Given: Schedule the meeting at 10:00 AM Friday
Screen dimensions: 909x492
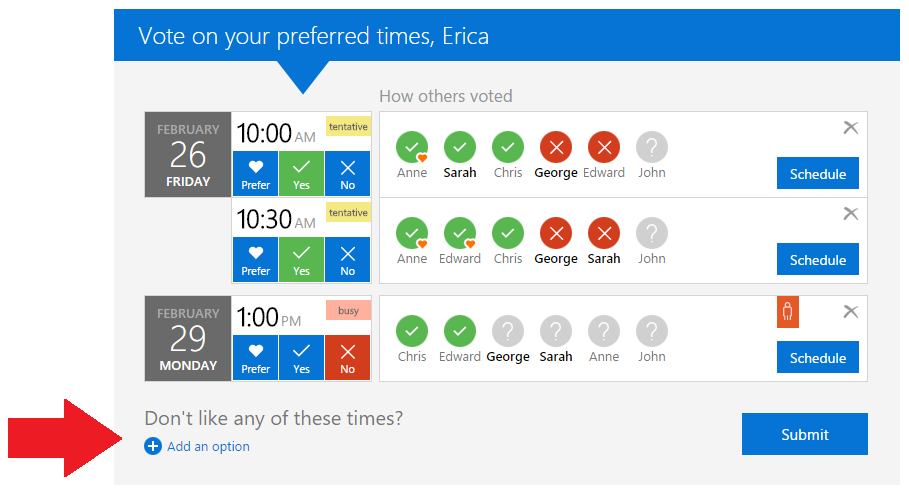Looking at the screenshot, I should coord(818,174).
